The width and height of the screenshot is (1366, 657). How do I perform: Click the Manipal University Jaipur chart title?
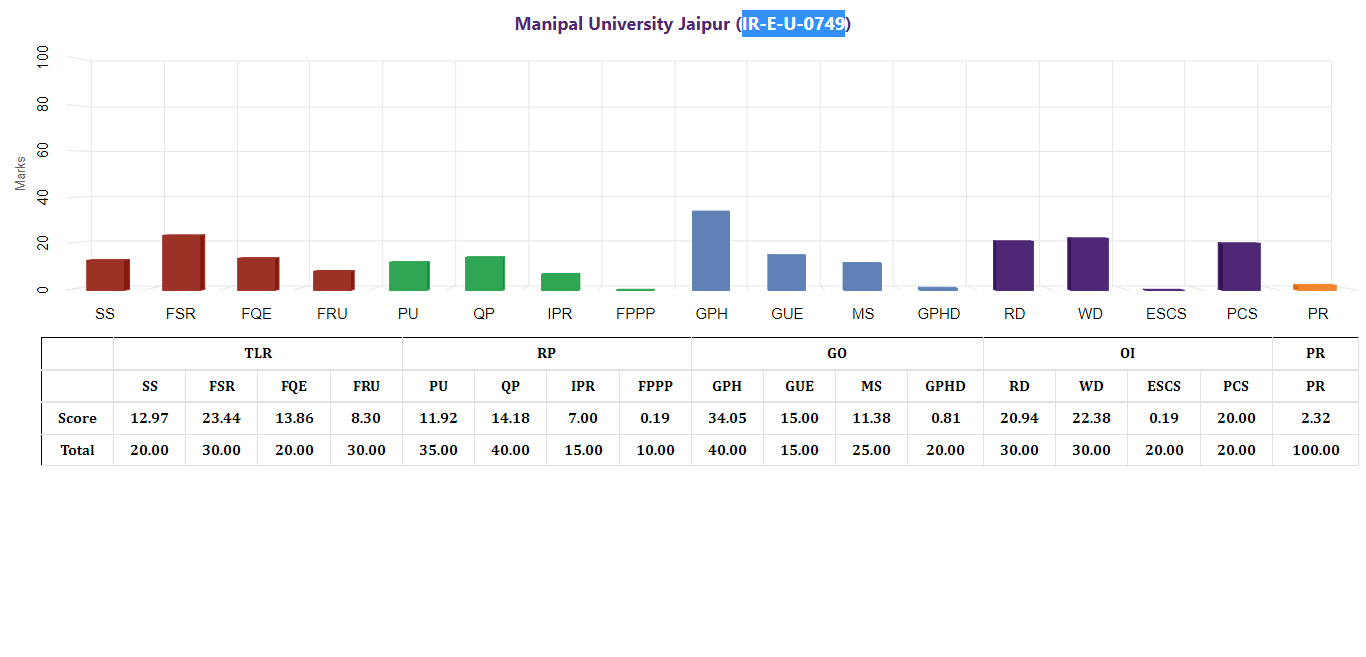click(623, 24)
